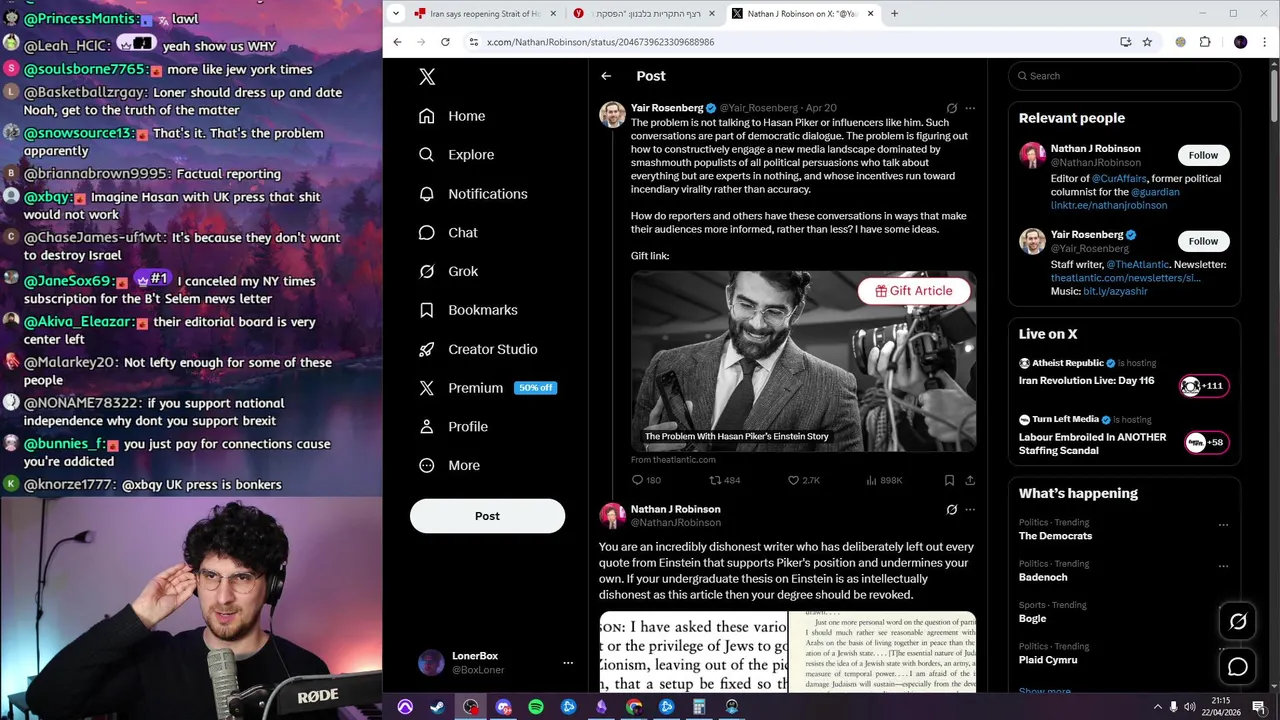The width and height of the screenshot is (1280, 720).
Task: Share Yair Rosenberg's post
Action: (970, 481)
